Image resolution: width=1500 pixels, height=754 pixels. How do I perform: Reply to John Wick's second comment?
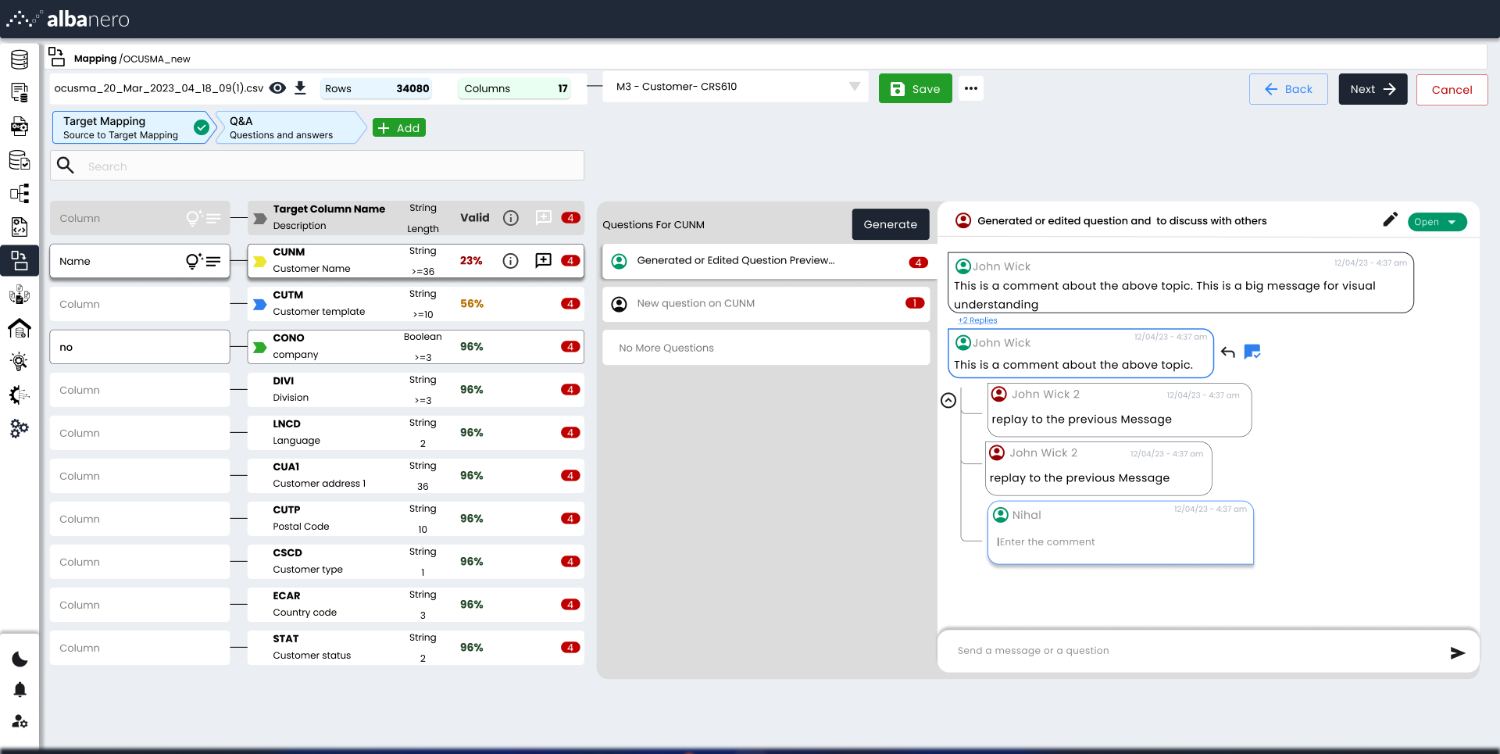coord(1228,352)
